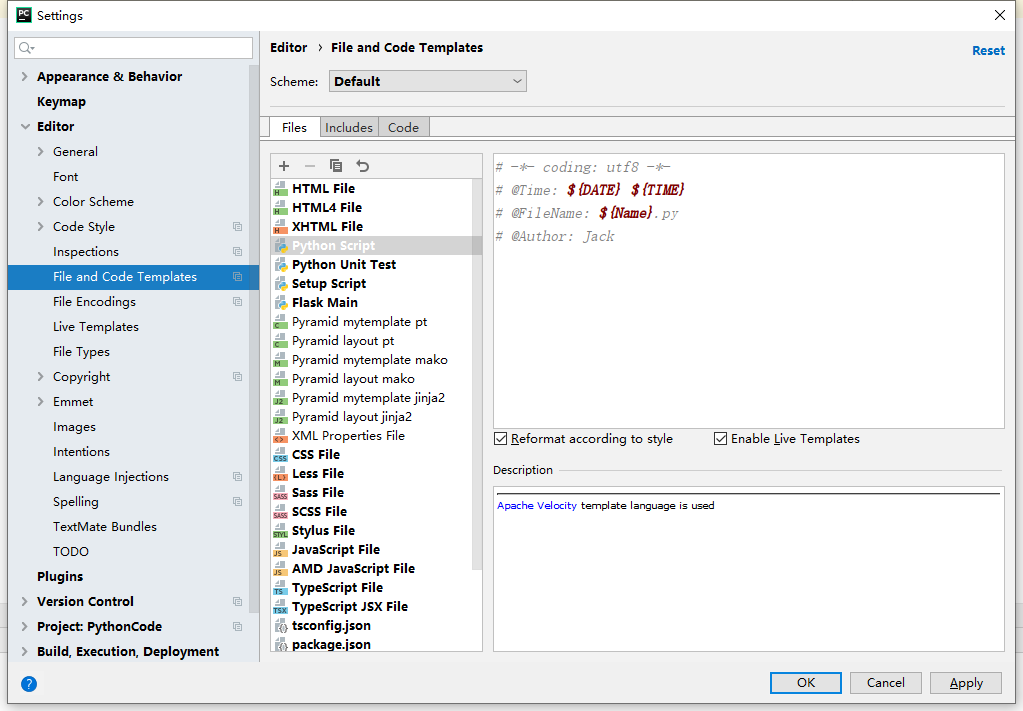Open the Language Injections page
Viewport: 1023px width, 711px height.
tap(111, 477)
